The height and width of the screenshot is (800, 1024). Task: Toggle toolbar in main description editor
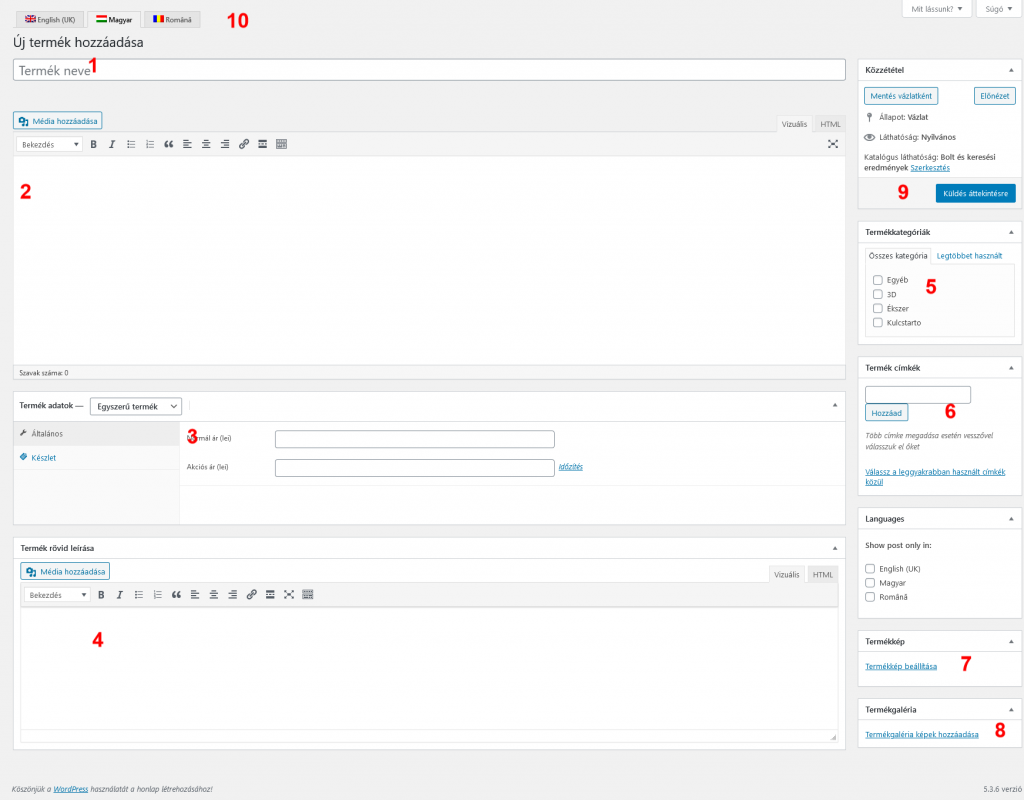281,144
